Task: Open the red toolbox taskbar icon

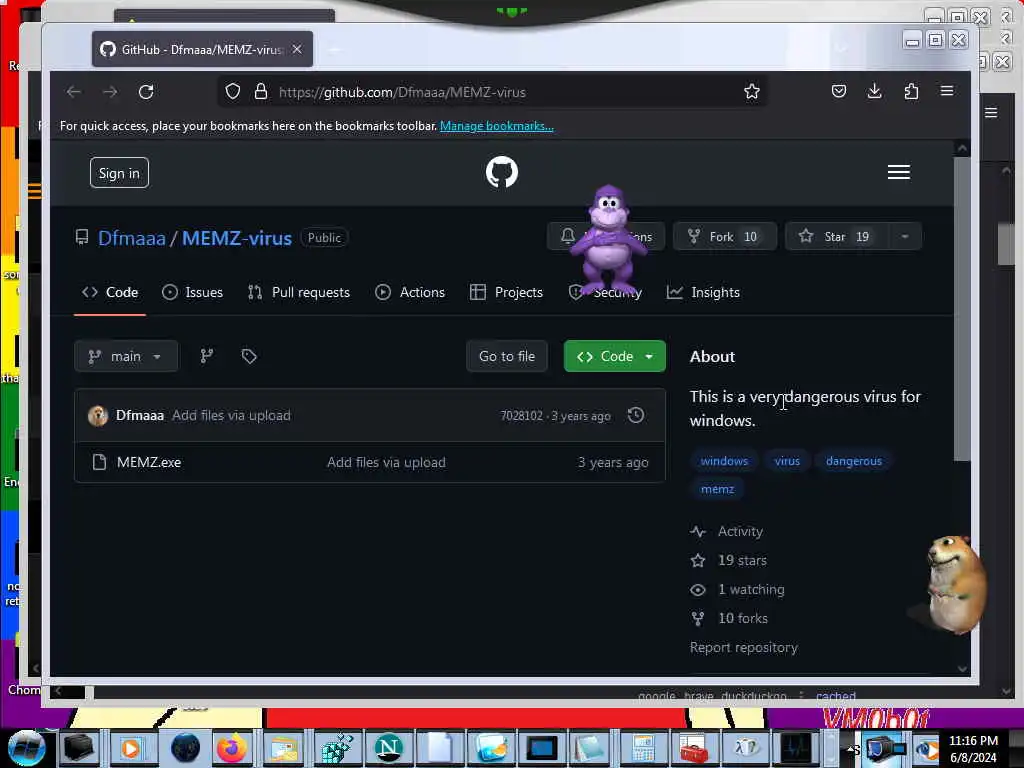Action: click(x=693, y=748)
